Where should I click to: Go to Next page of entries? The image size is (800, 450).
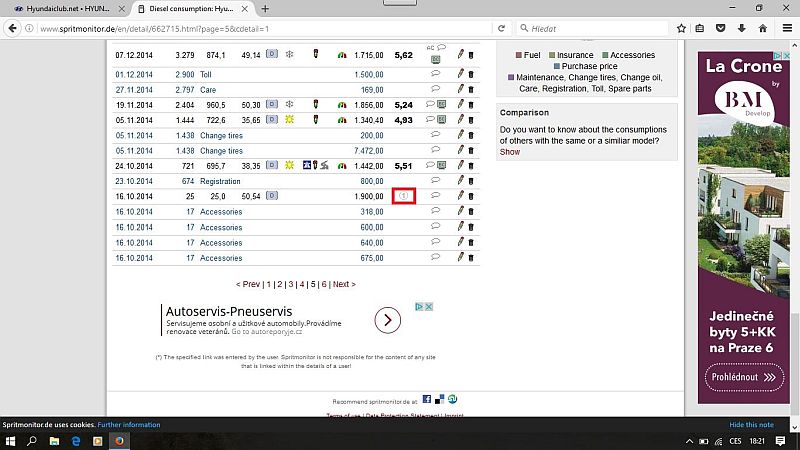343,284
